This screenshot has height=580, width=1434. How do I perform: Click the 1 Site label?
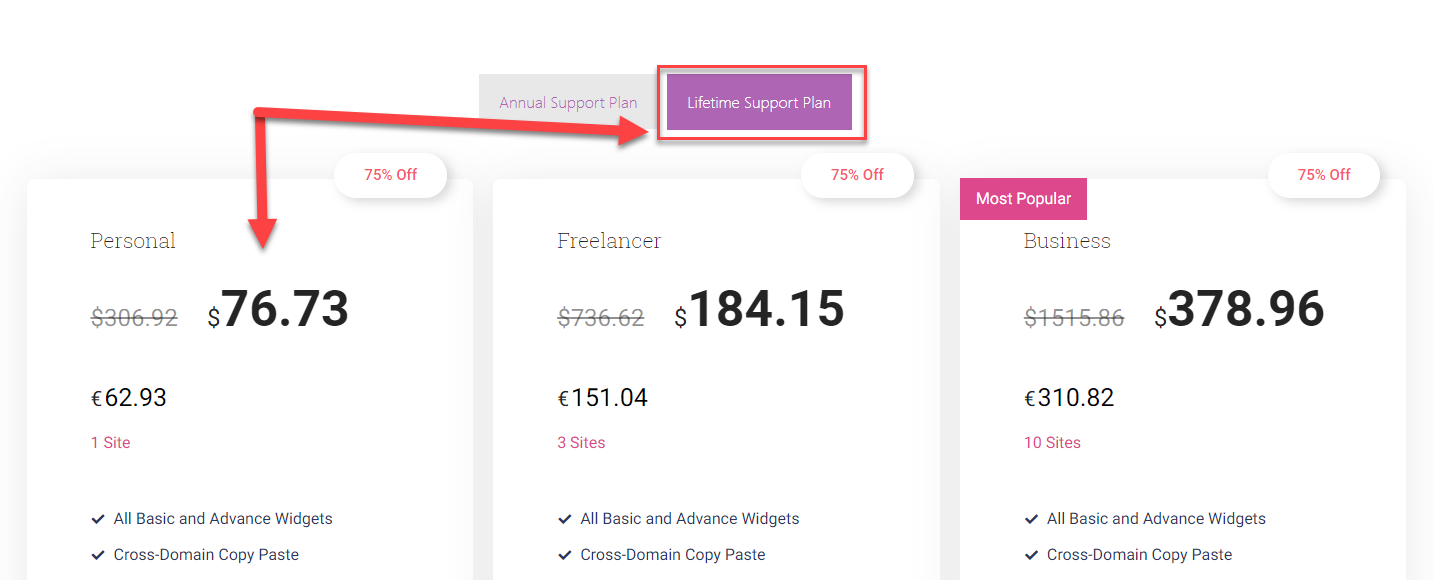tap(111, 443)
